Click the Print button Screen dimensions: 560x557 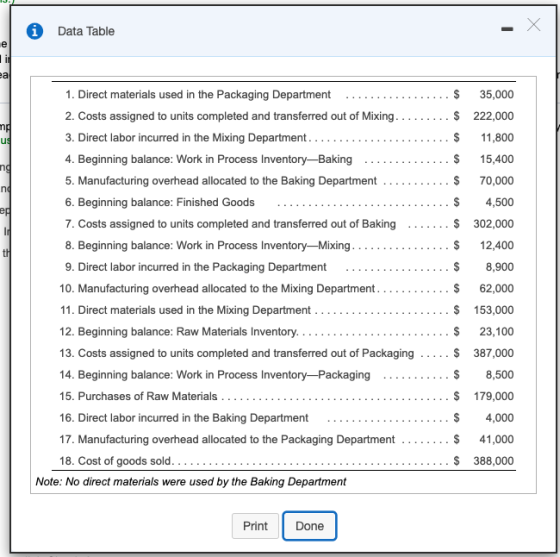(255, 526)
